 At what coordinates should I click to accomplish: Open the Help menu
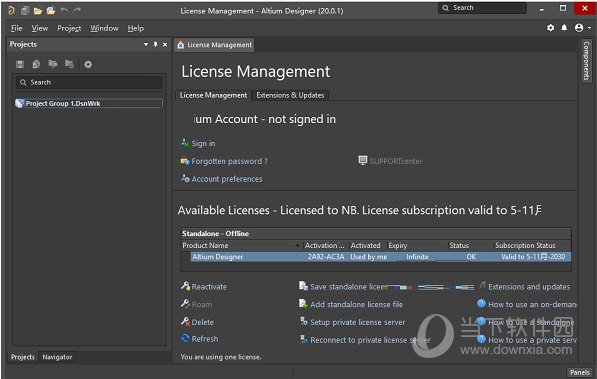[x=136, y=28]
